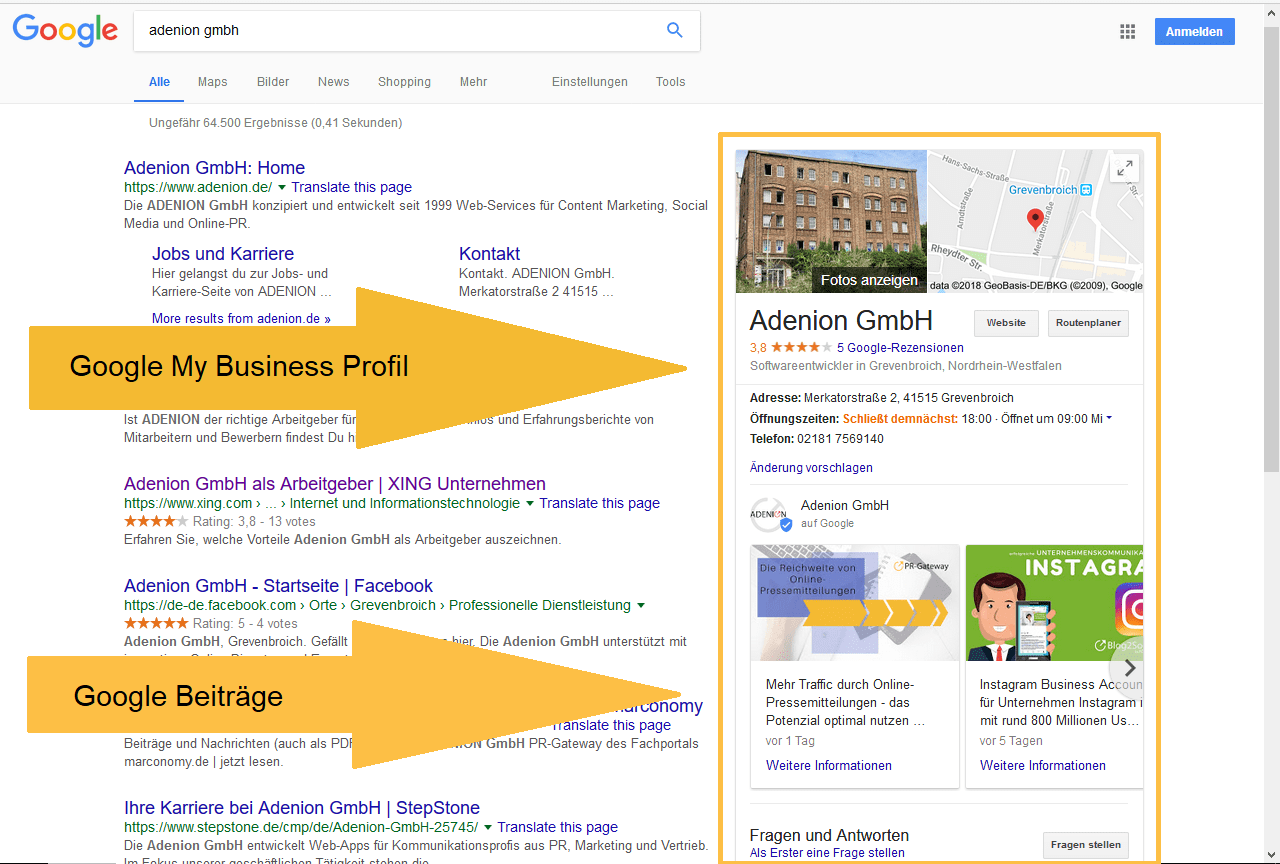Click the red map location pin

(x=1035, y=219)
